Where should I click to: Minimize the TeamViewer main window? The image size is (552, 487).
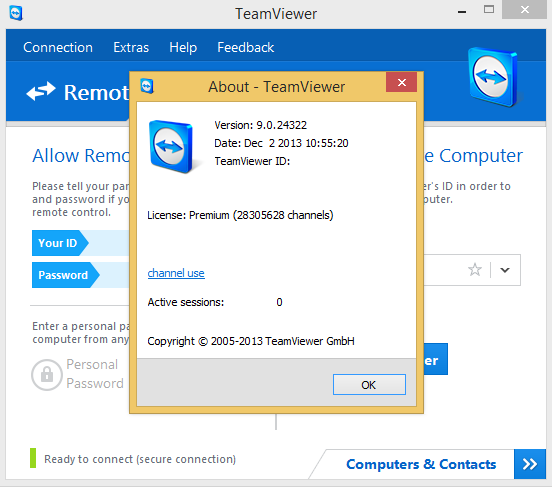click(x=462, y=11)
